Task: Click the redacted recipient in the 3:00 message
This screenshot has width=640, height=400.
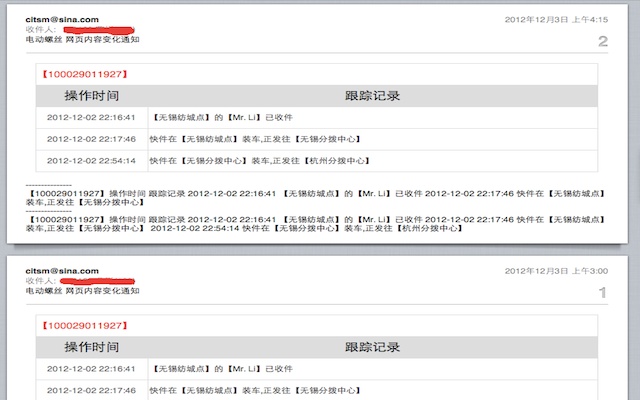Action: [x=97, y=281]
